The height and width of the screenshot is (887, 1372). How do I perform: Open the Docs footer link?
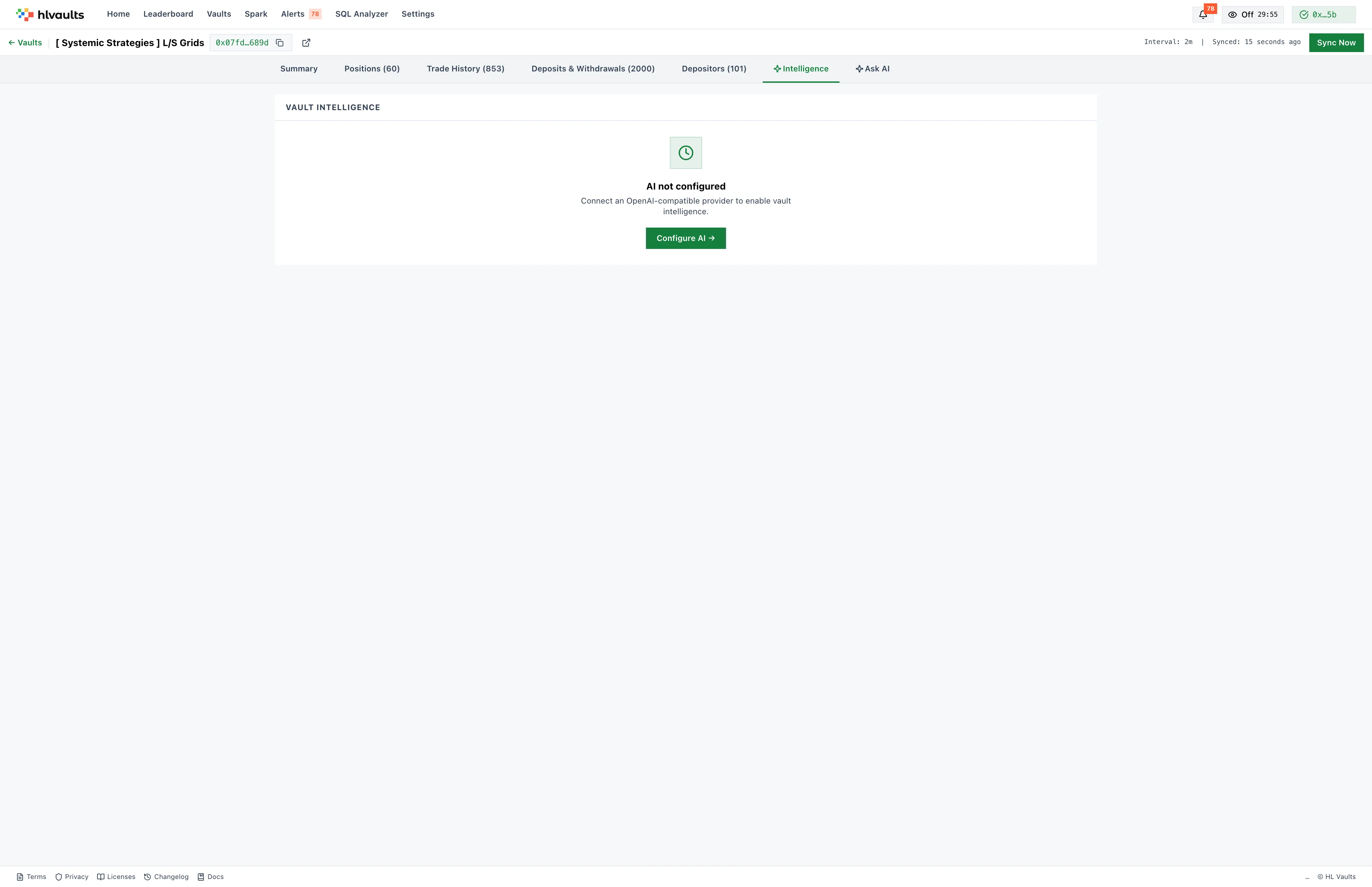coord(211,877)
